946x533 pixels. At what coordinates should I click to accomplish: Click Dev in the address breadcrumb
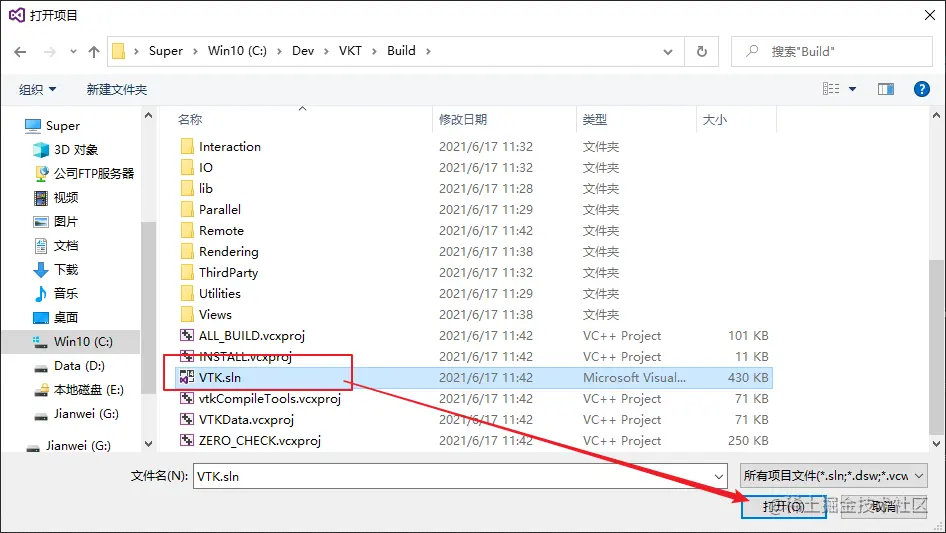point(303,51)
